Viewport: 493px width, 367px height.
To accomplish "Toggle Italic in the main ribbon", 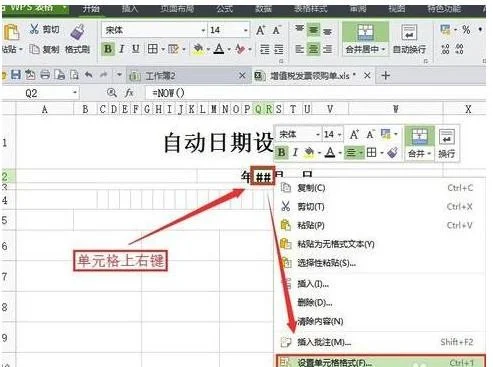I will tap(122, 49).
